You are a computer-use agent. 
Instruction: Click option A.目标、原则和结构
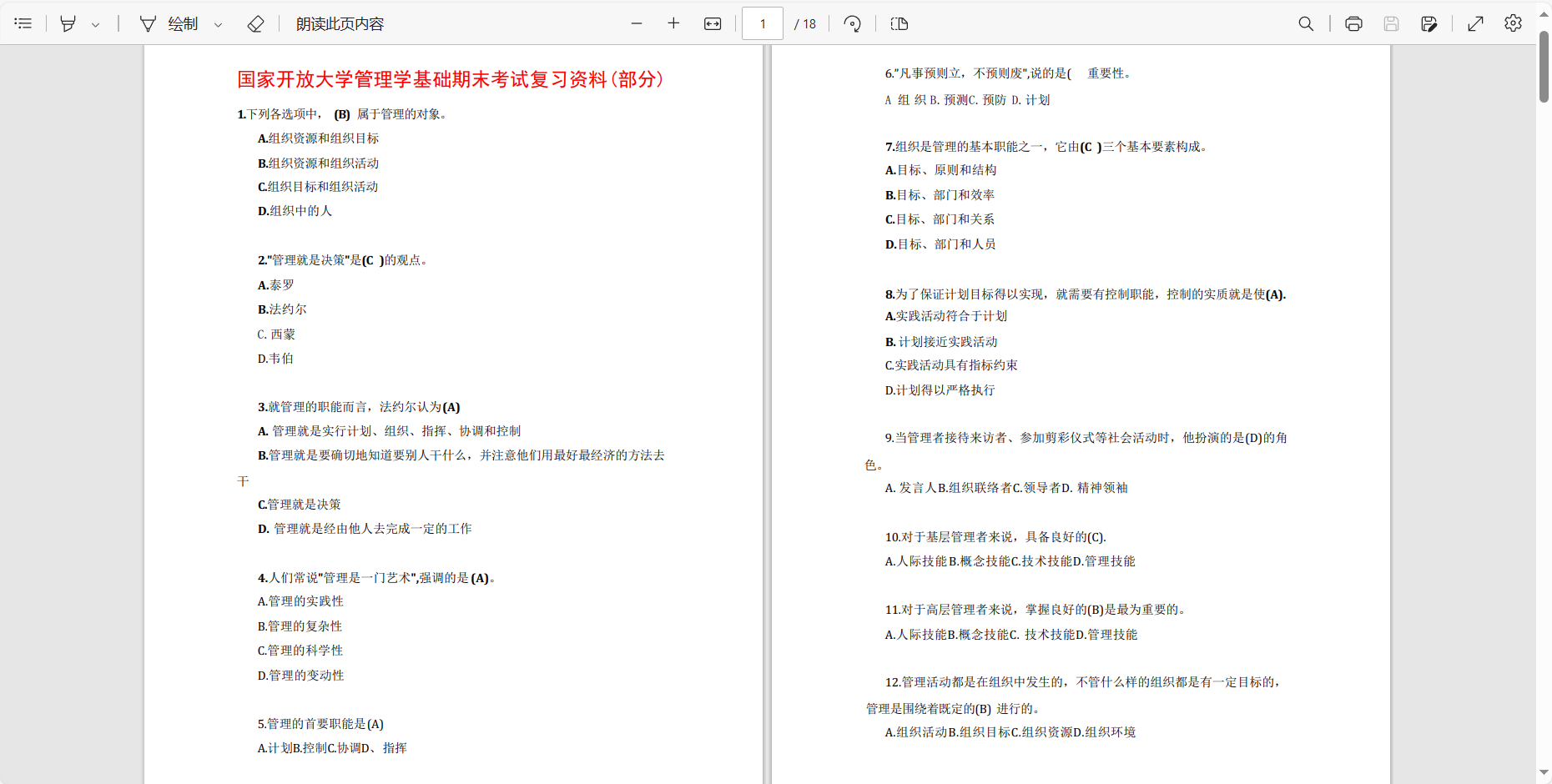[940, 170]
